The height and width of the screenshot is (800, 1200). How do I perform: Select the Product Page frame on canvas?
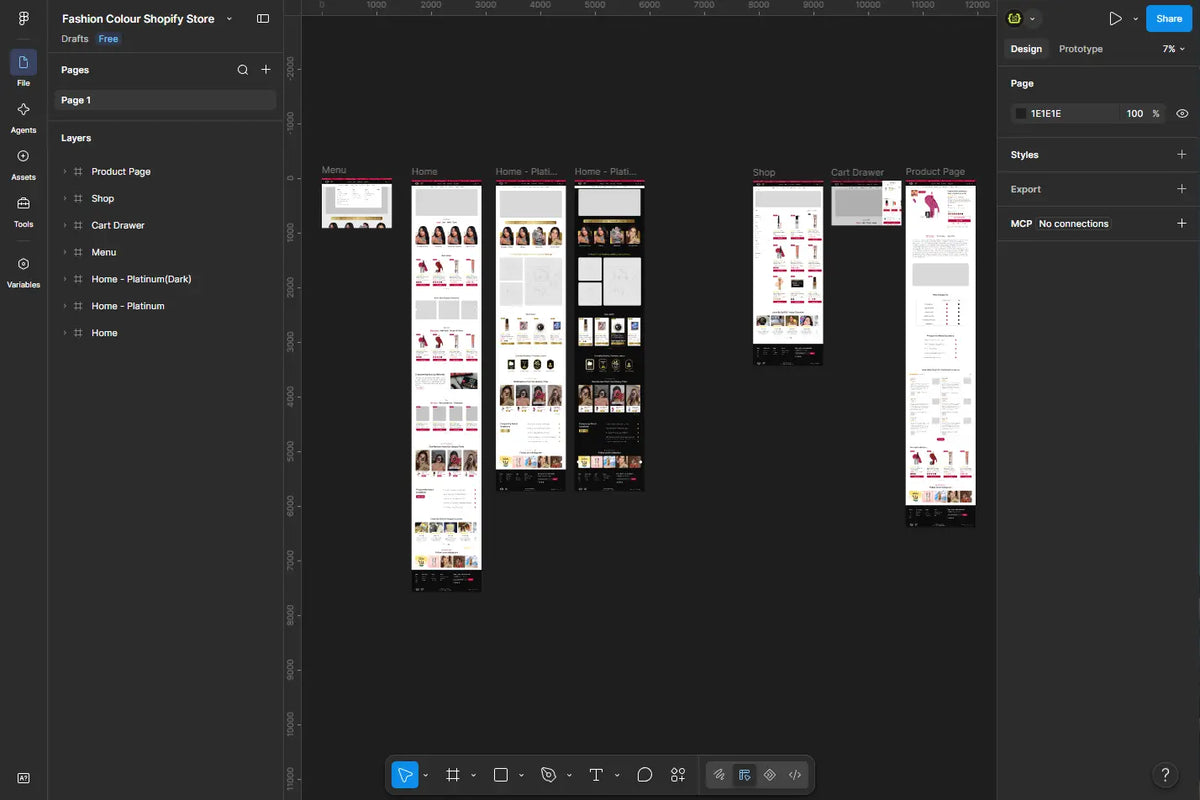940,353
